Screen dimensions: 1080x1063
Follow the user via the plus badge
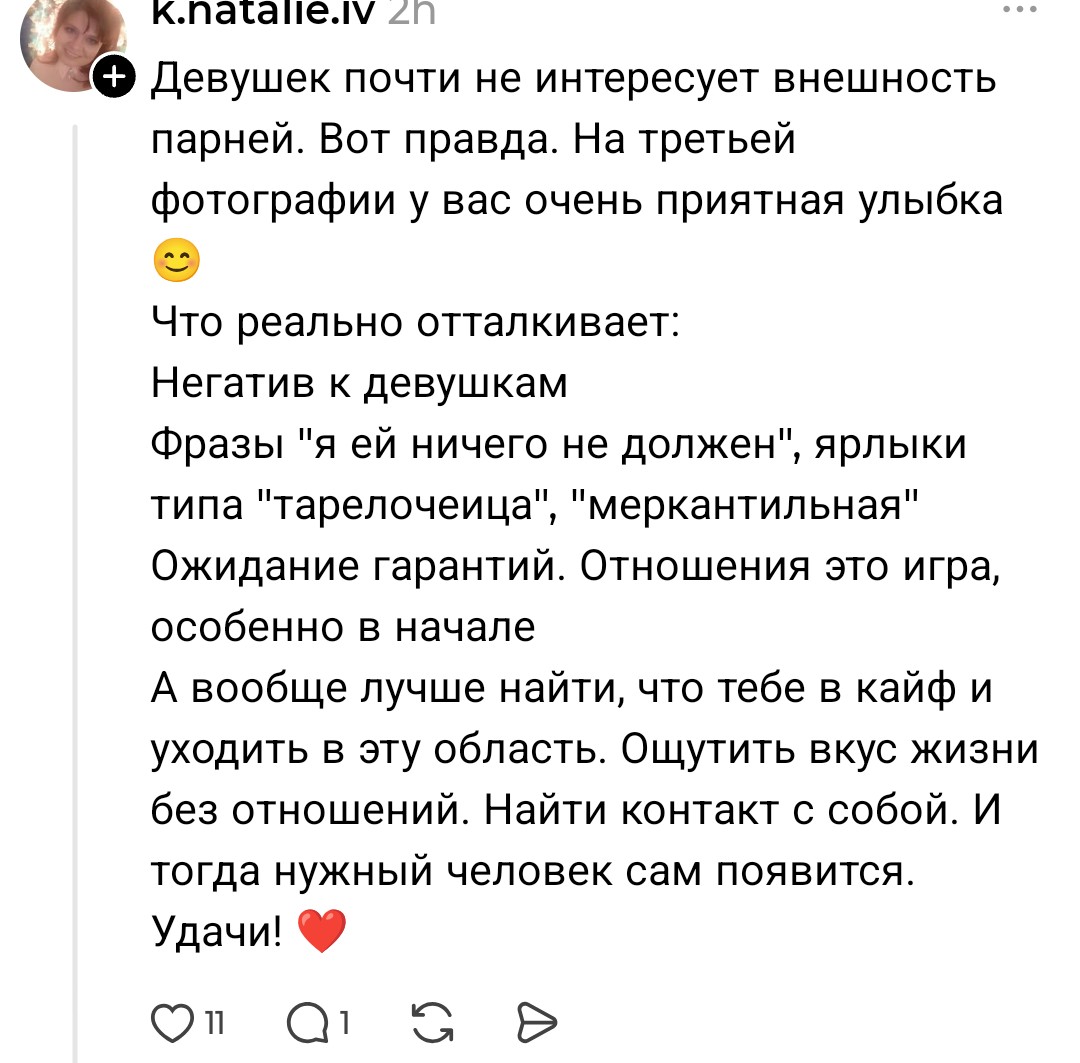click(112, 76)
